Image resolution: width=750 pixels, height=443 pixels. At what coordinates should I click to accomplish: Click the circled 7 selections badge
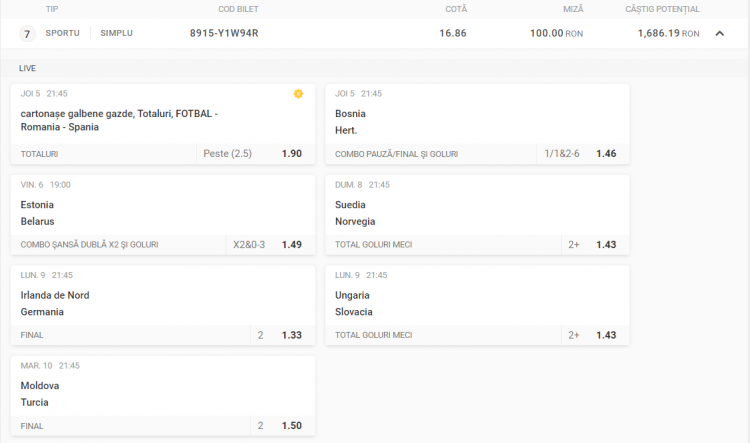click(27, 33)
